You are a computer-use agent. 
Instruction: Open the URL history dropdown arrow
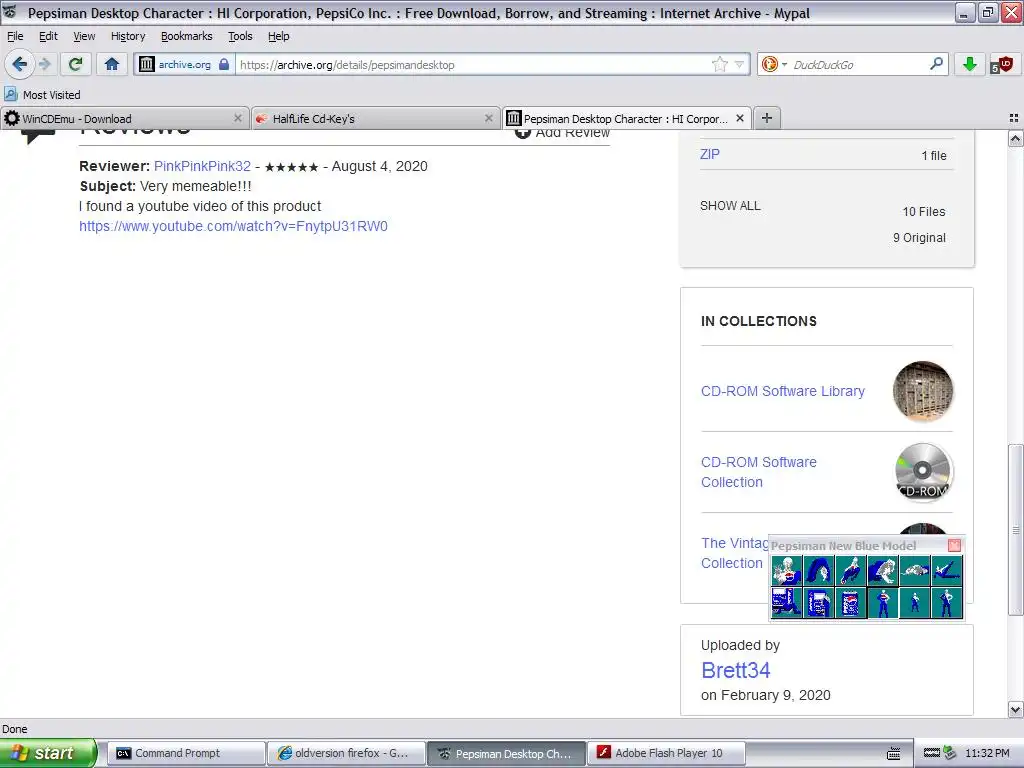[739, 64]
